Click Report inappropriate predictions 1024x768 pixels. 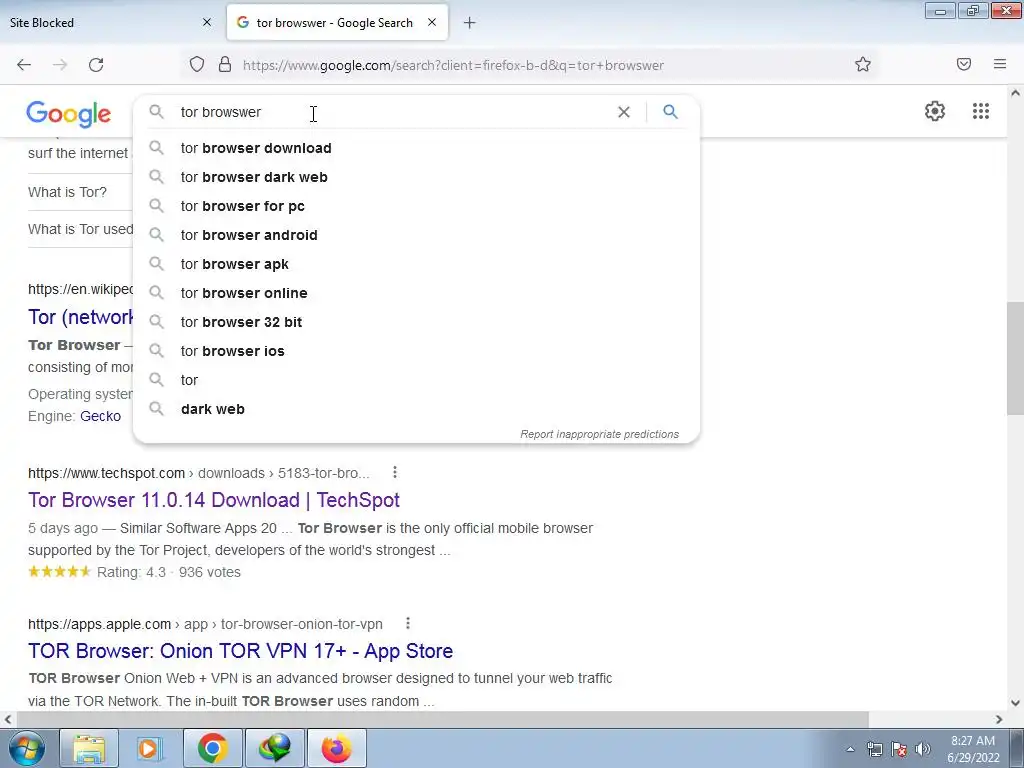(600, 434)
